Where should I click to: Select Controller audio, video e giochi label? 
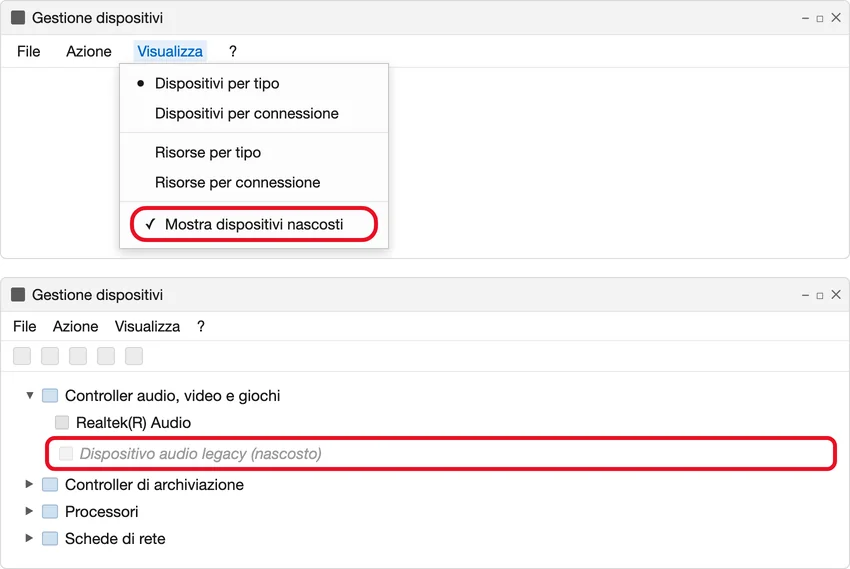(x=172, y=396)
